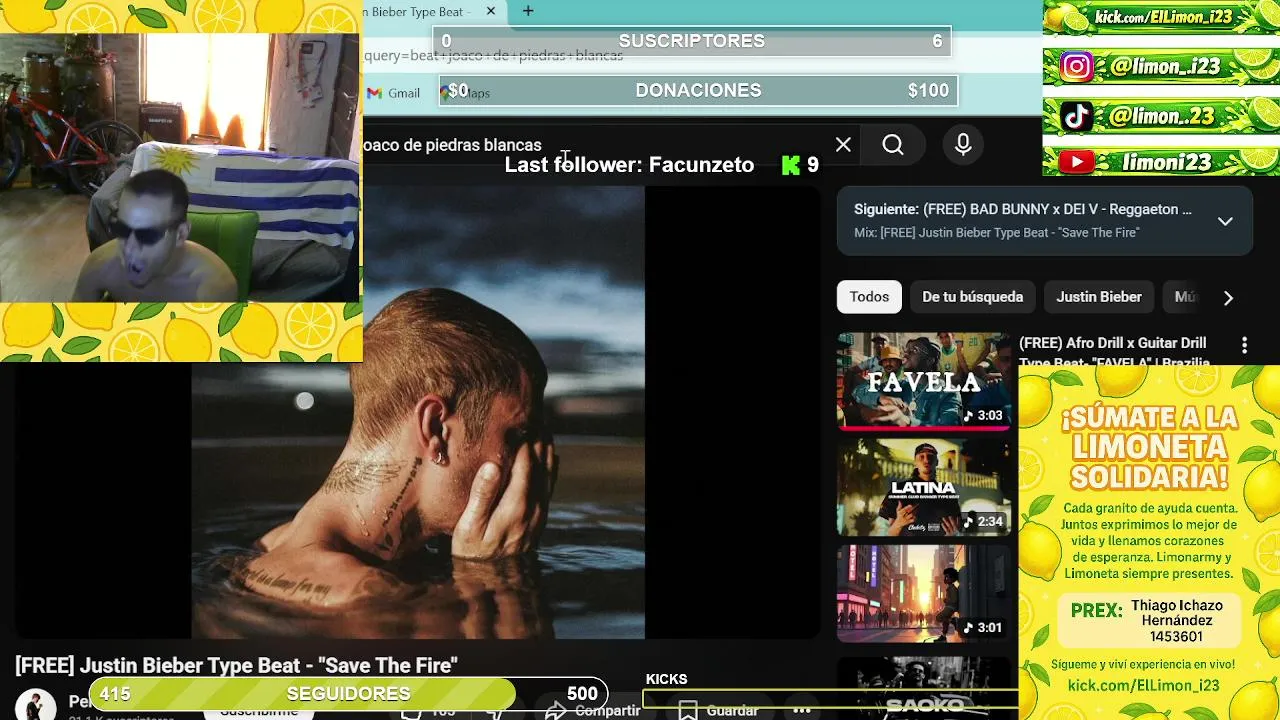Open the FAVELA Afro Drill video thumbnail
Viewport: 1280px width, 720px height.
[924, 381]
